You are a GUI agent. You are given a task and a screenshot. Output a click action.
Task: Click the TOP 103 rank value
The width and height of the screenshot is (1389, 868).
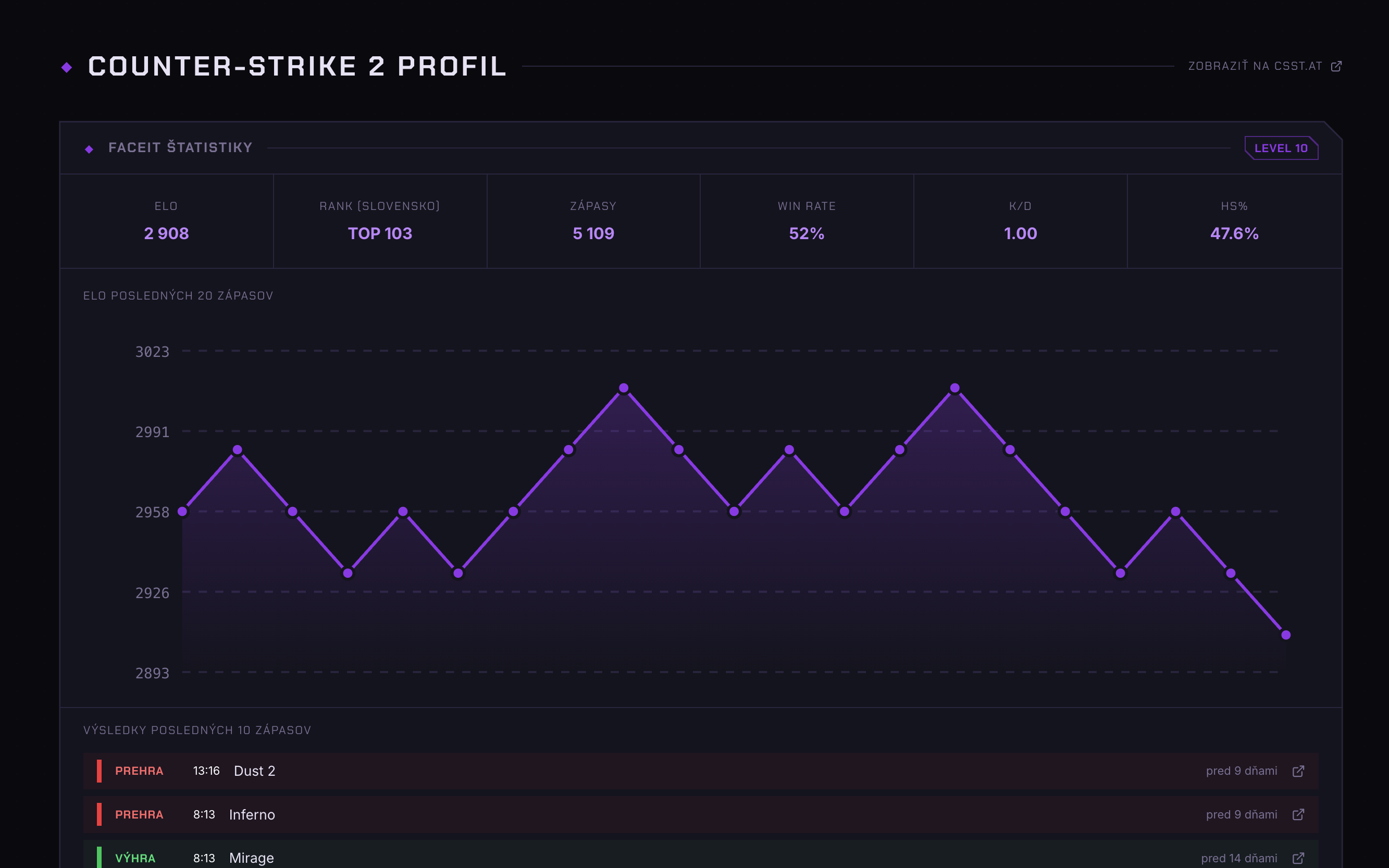click(x=380, y=233)
